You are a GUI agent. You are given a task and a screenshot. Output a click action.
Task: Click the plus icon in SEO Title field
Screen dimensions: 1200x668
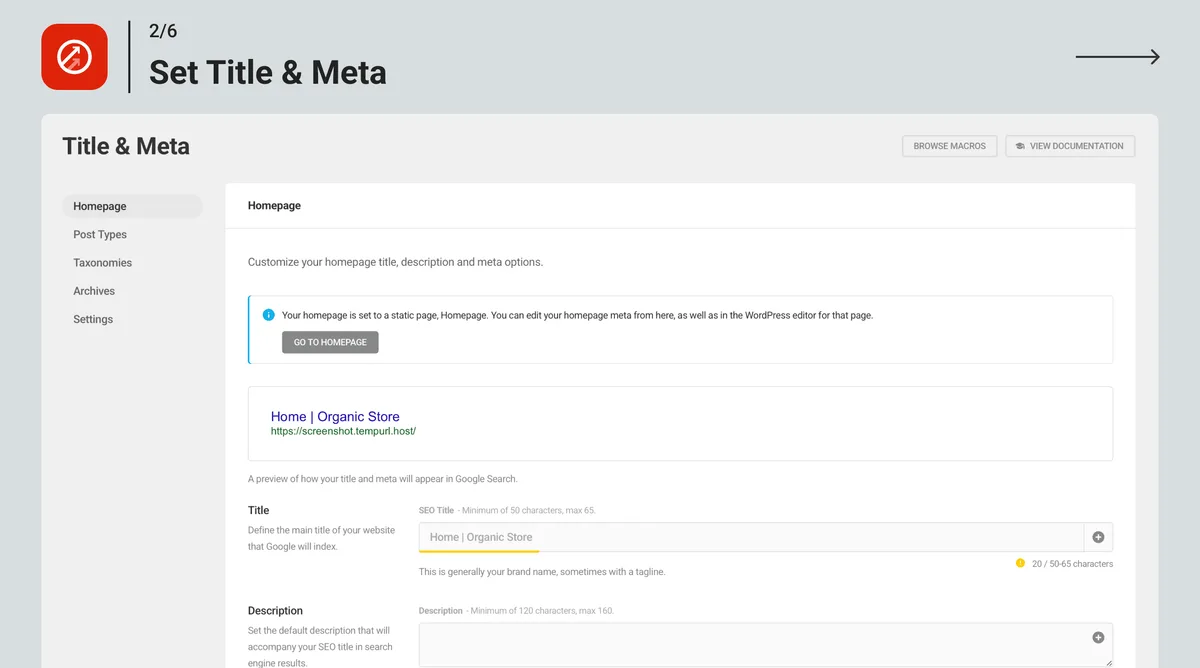click(1098, 537)
